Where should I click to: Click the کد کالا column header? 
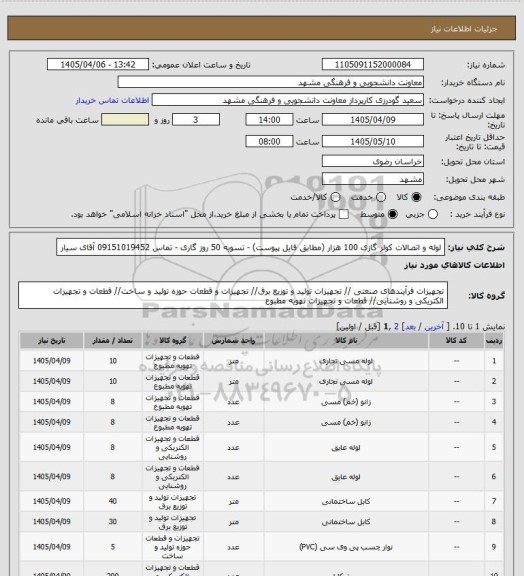point(456,341)
